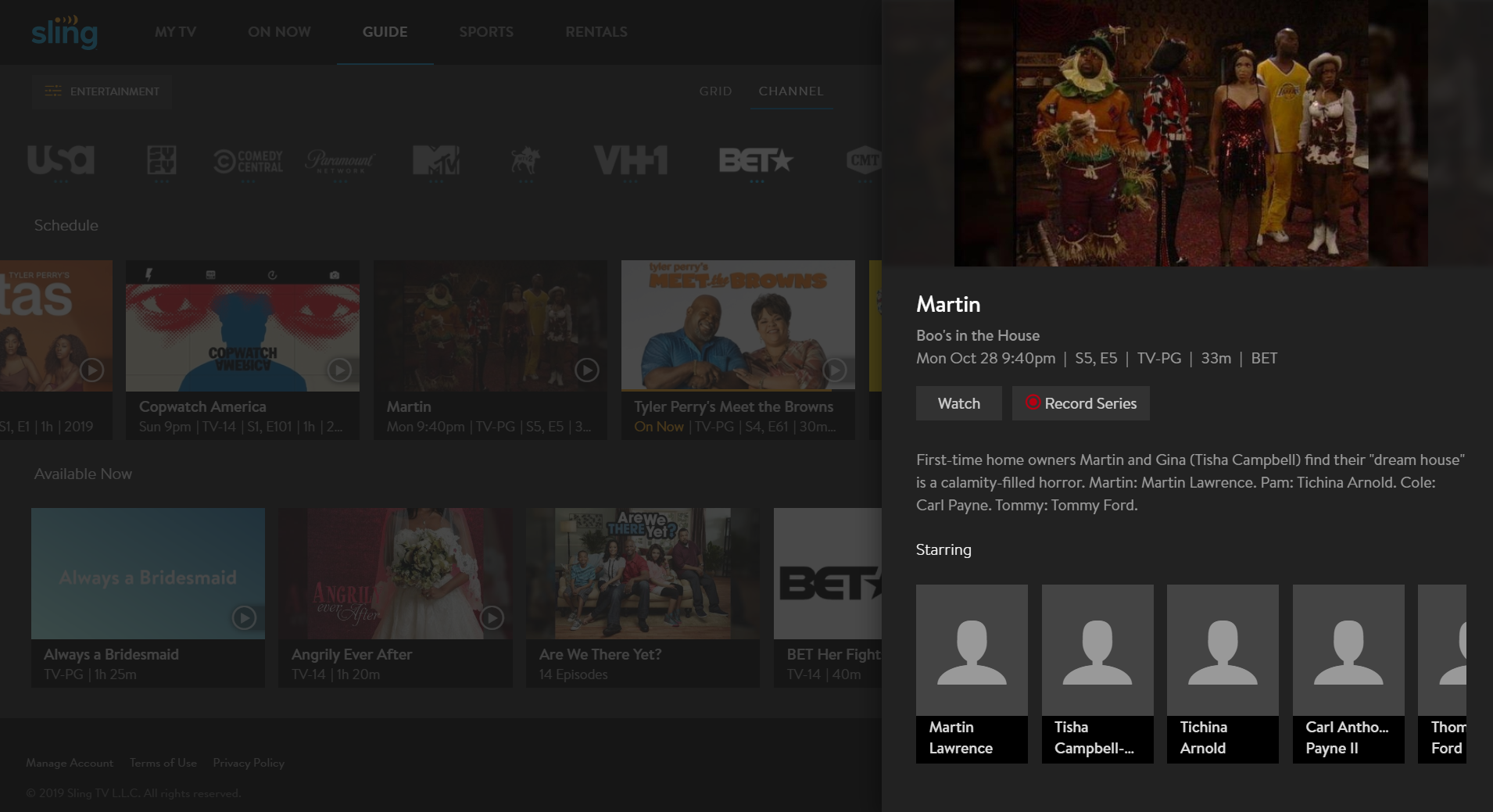
Task: Click the 'Boo's in the House' episode title
Action: point(978,335)
